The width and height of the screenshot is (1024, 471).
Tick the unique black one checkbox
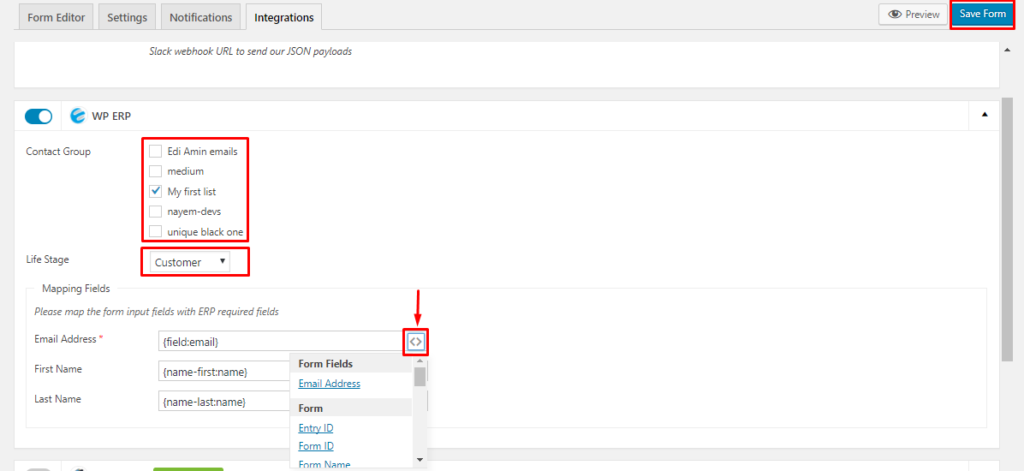[155, 231]
